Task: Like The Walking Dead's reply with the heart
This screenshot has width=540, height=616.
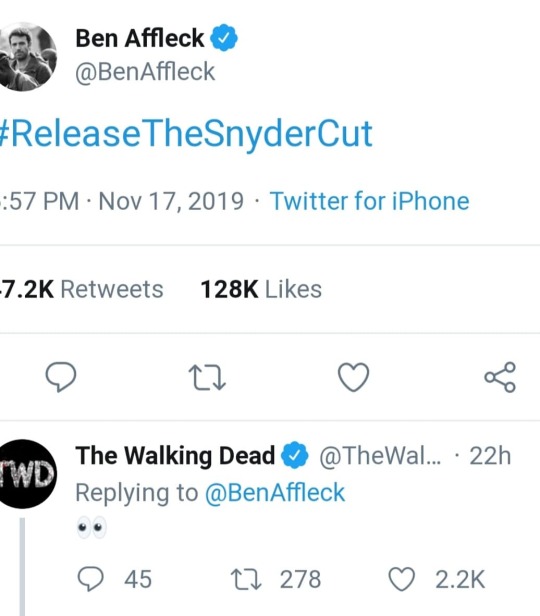Action: pos(401,579)
